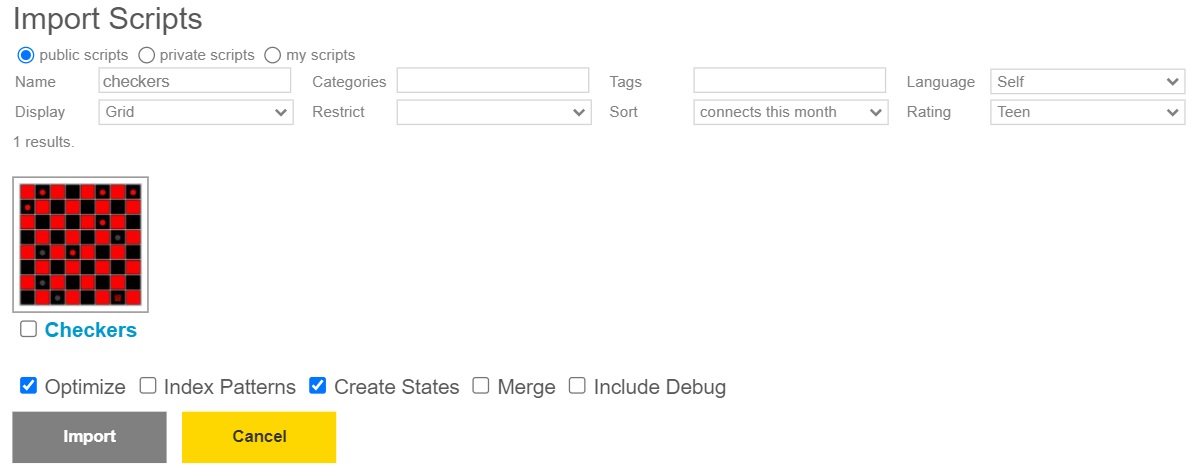
Task: Focus the Categories input box
Action: tap(493, 81)
